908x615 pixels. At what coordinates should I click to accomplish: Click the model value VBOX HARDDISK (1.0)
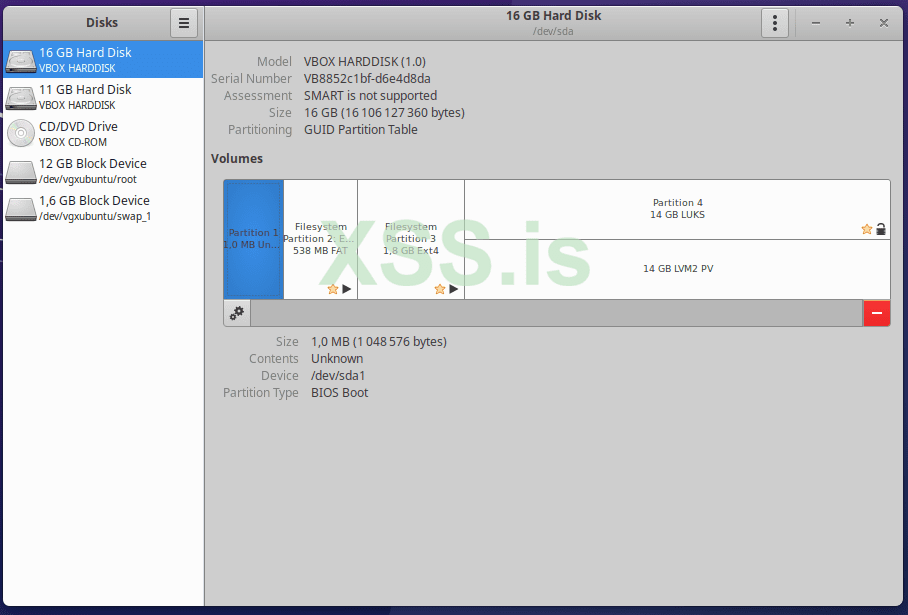(365, 61)
